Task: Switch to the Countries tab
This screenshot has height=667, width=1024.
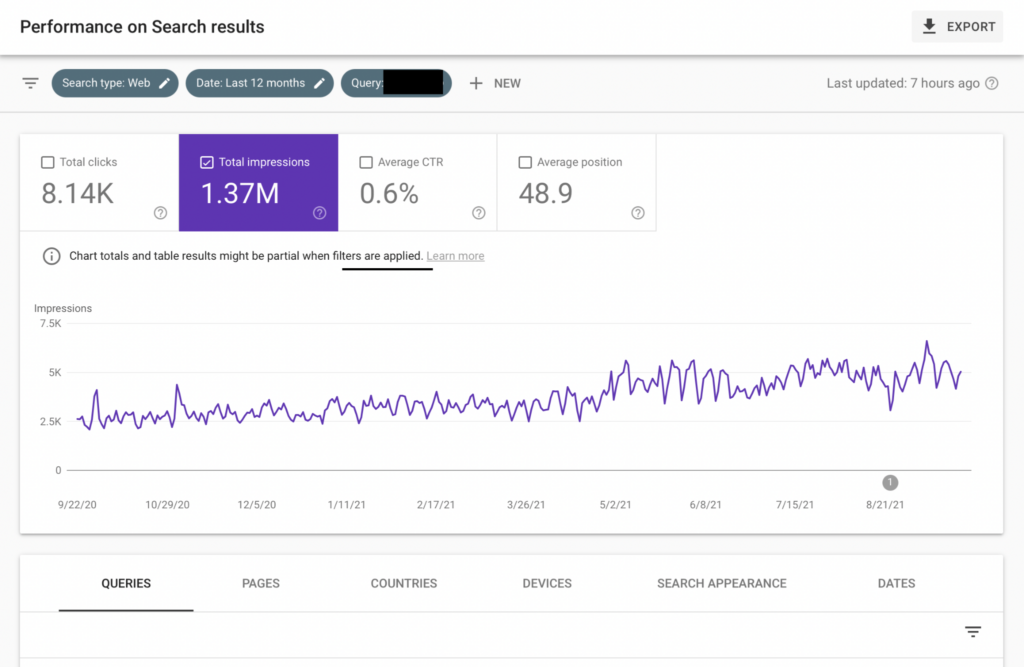Action: point(404,583)
